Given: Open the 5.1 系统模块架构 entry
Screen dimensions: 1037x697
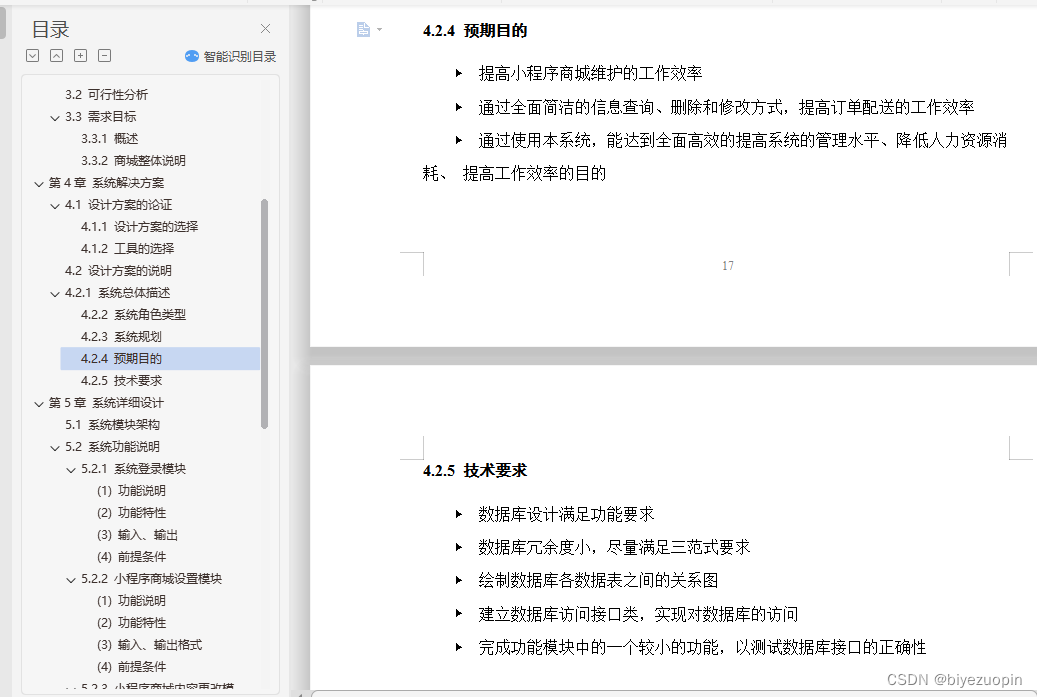Looking at the screenshot, I should [x=112, y=425].
